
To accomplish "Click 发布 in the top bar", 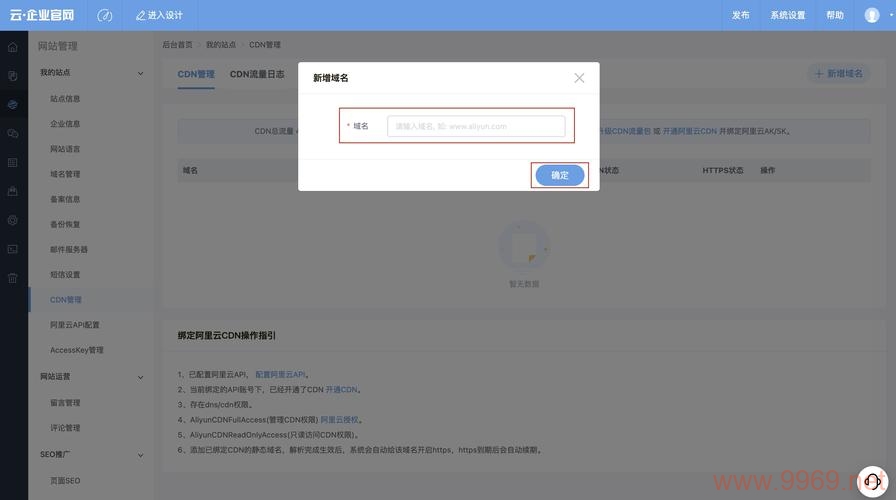I will [741, 15].
